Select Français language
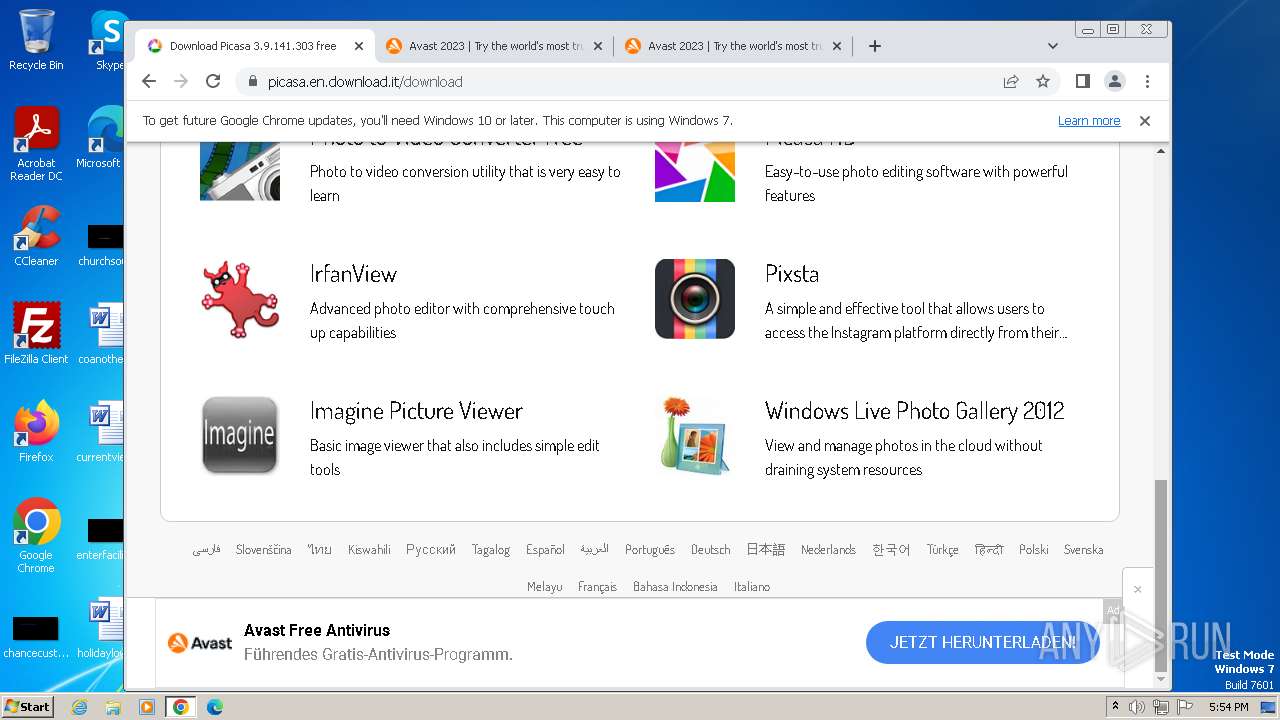This screenshot has width=1280, height=720. click(597, 587)
